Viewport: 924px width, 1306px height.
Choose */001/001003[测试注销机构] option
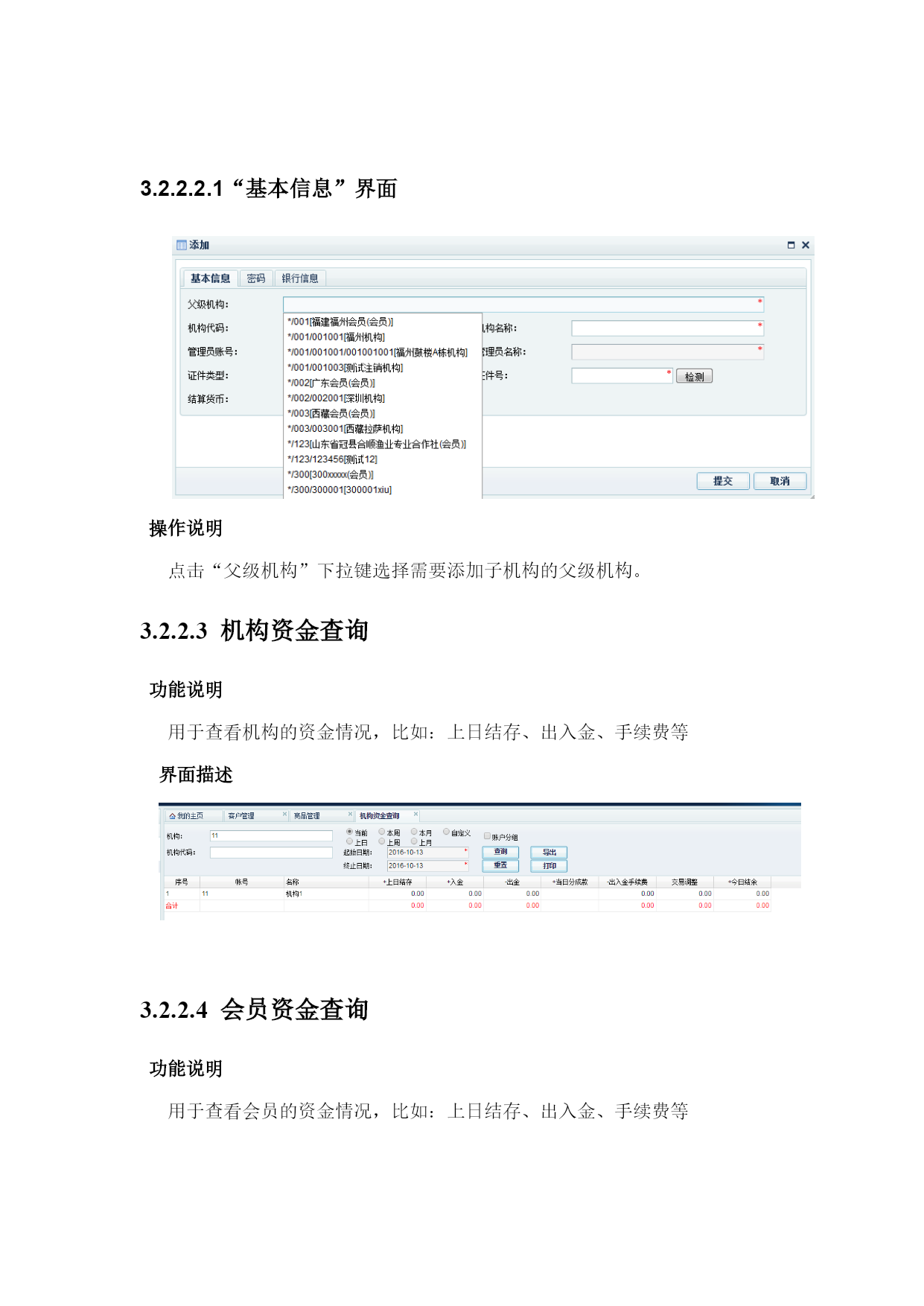tap(345, 368)
